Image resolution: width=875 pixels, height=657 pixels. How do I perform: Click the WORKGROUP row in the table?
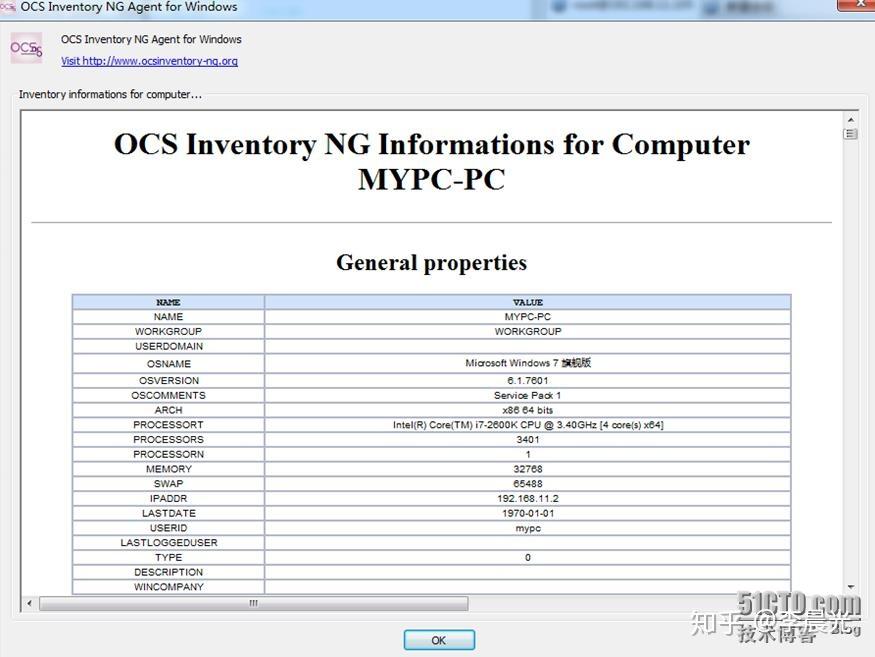(527, 331)
